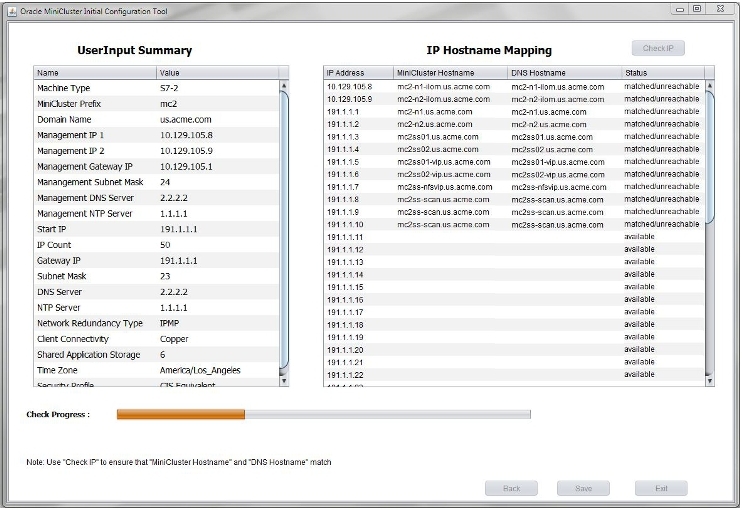Click the Check Progress bar
This screenshot has width=742, height=510.
coord(324,414)
